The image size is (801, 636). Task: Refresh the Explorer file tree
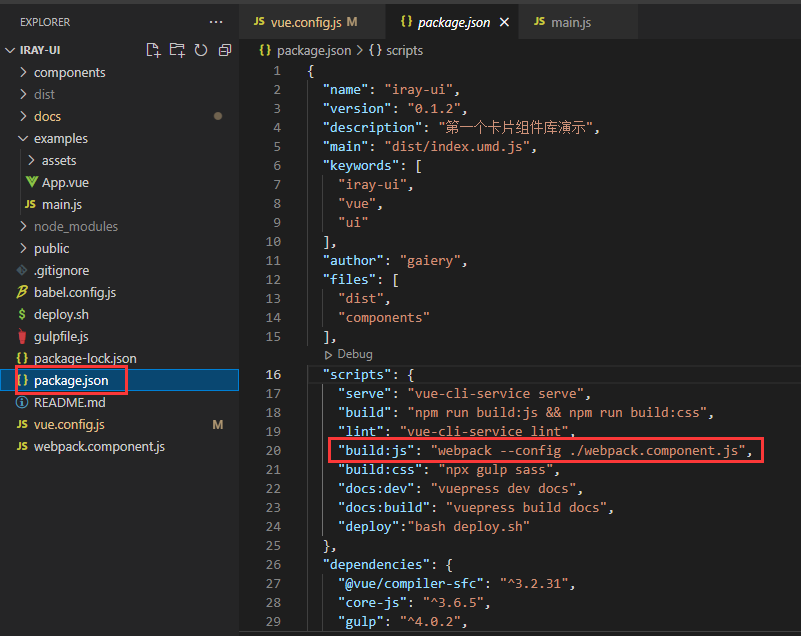click(x=201, y=50)
